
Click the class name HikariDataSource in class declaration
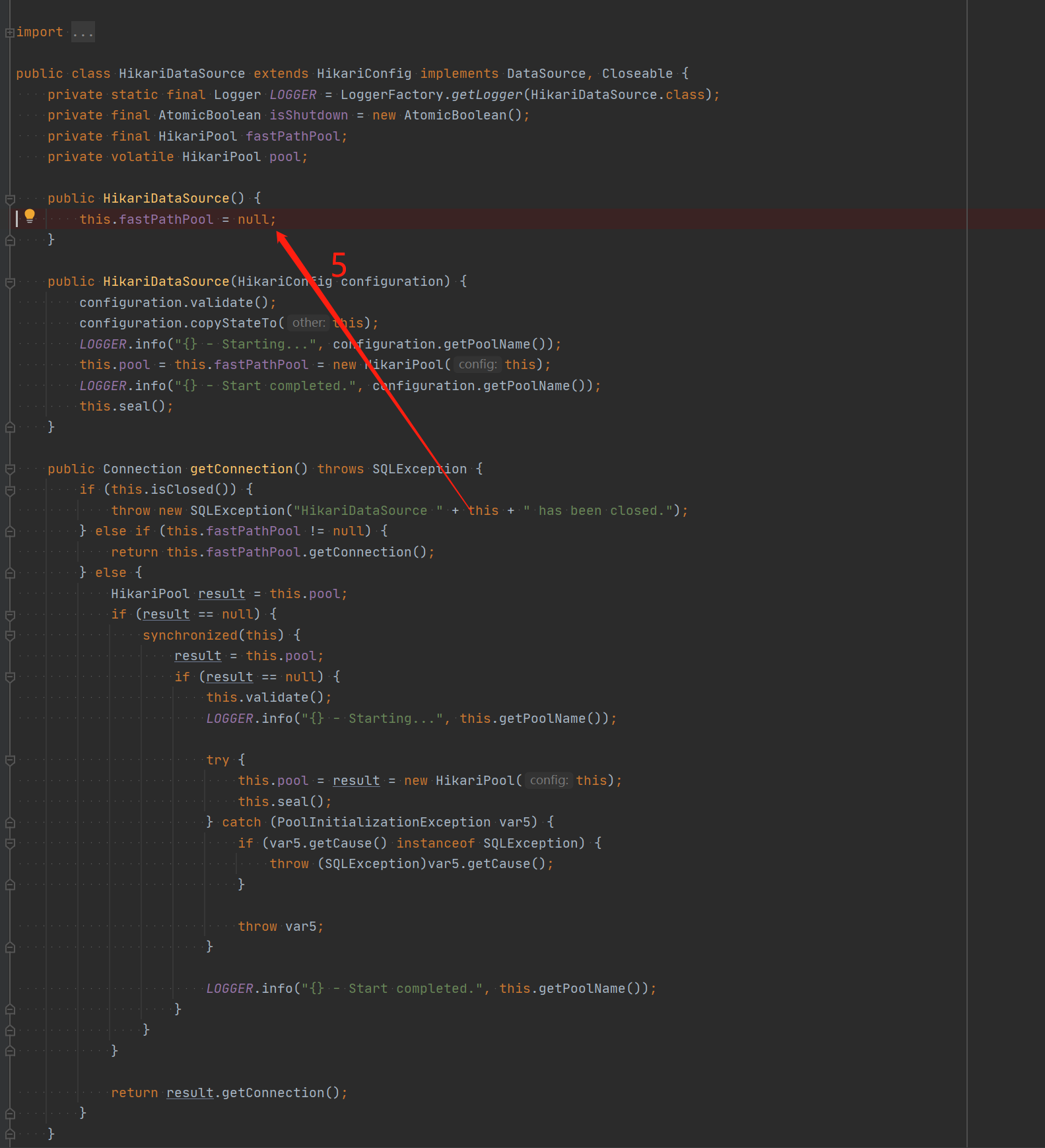click(x=182, y=73)
